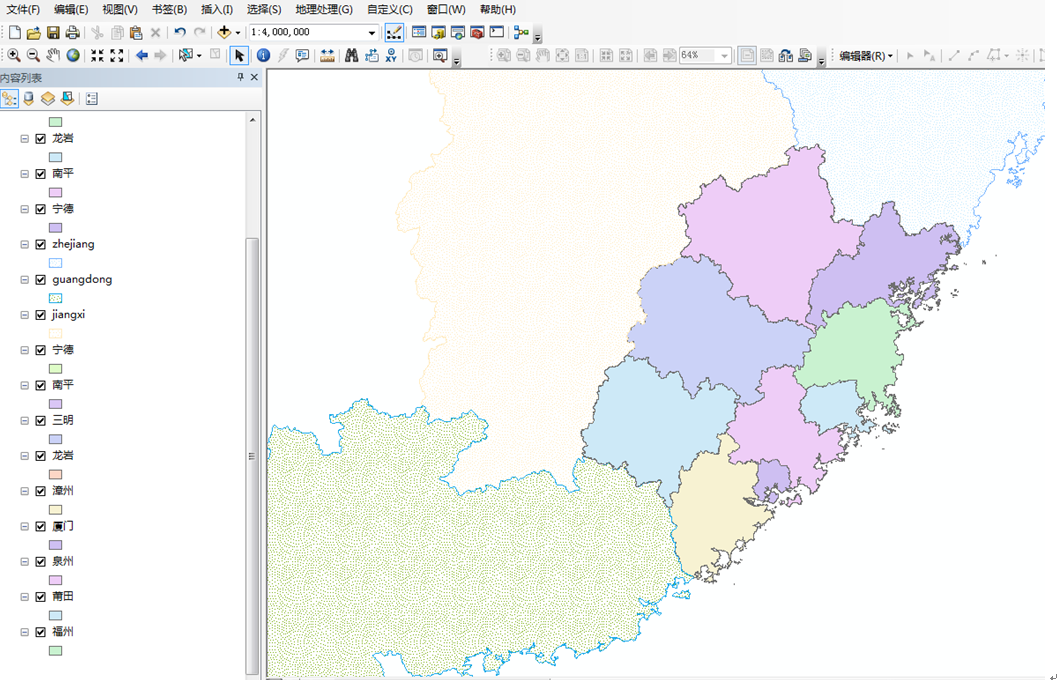The height and width of the screenshot is (680, 1058).
Task: Switch contents list to List By Source
Action: (x=28, y=99)
